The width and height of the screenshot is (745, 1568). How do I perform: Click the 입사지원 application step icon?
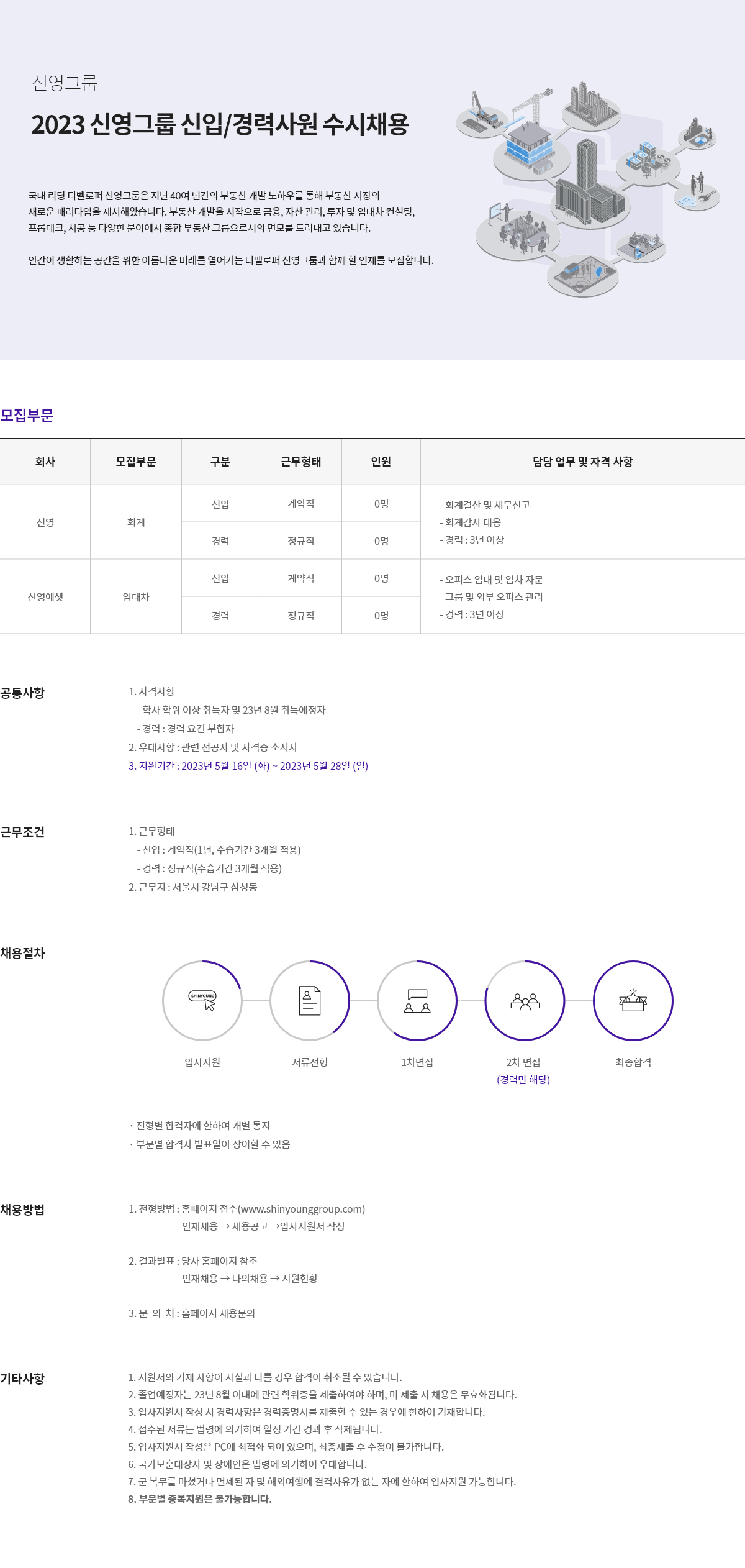[202, 1000]
